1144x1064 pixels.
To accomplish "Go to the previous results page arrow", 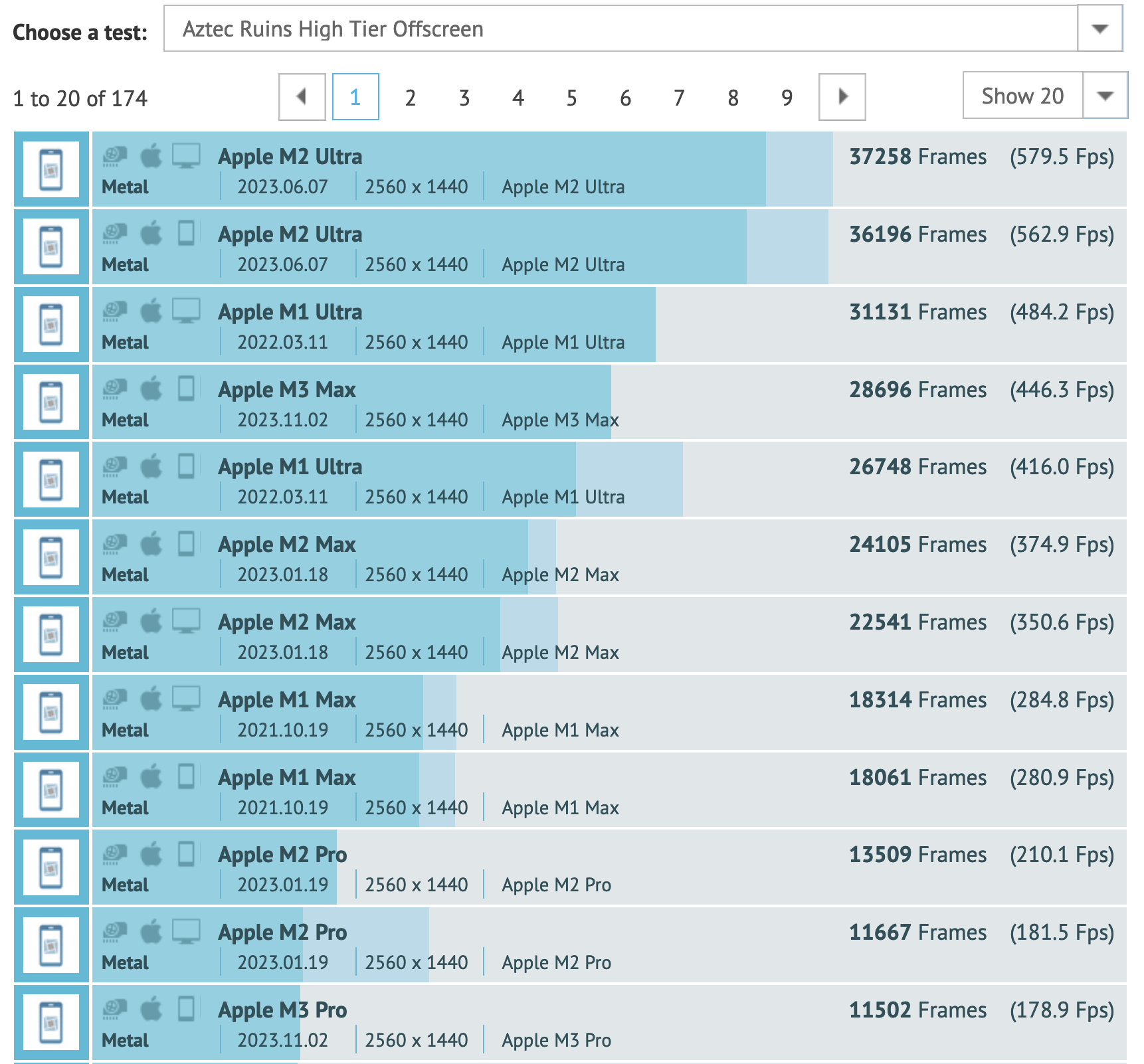I will (x=302, y=97).
